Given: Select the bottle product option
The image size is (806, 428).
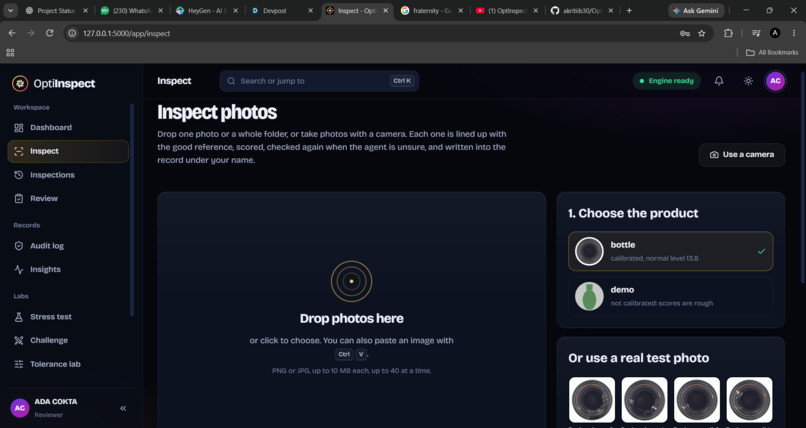Looking at the screenshot, I should click(x=670, y=251).
